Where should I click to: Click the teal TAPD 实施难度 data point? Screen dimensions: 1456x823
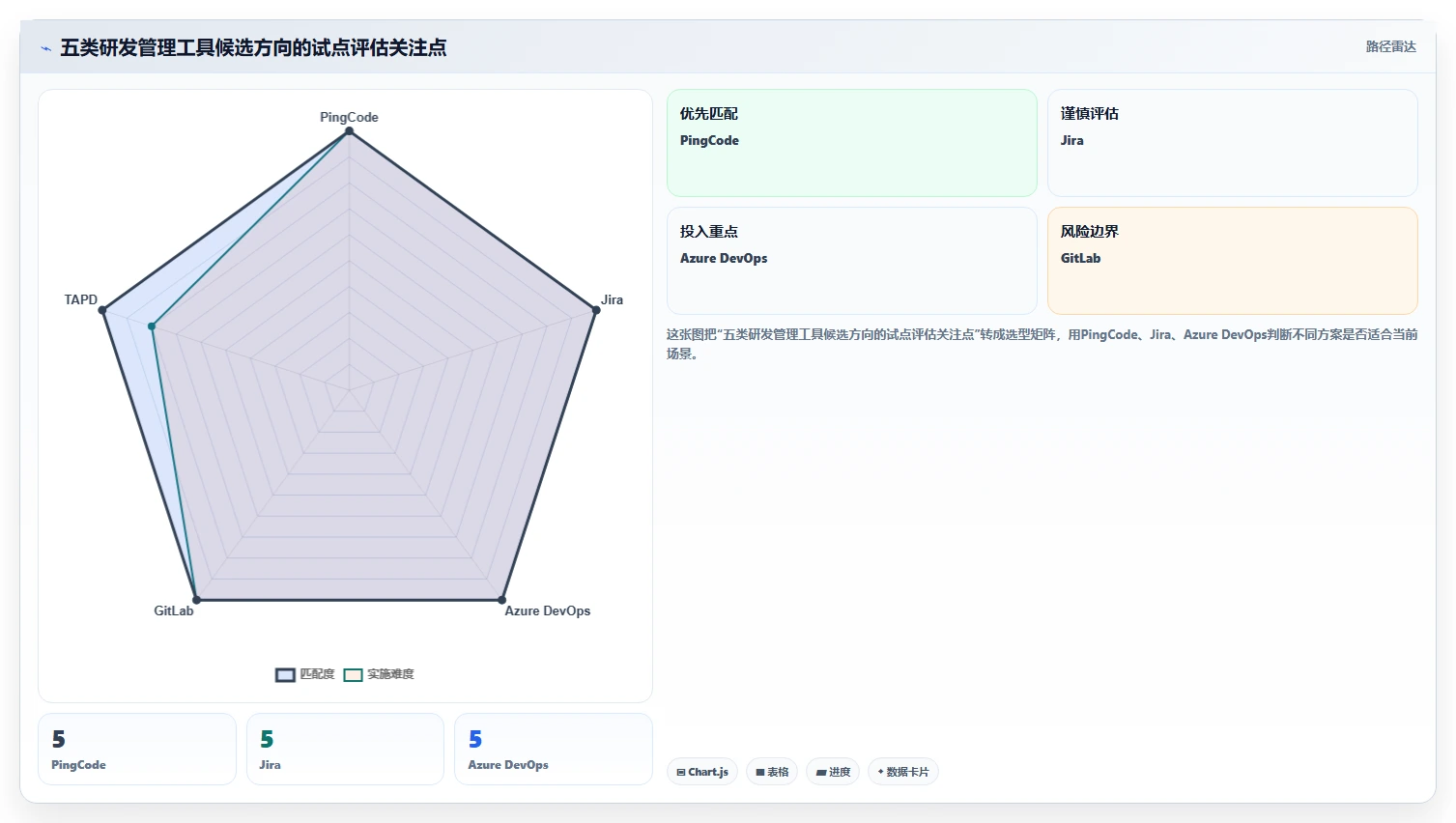pos(152,326)
